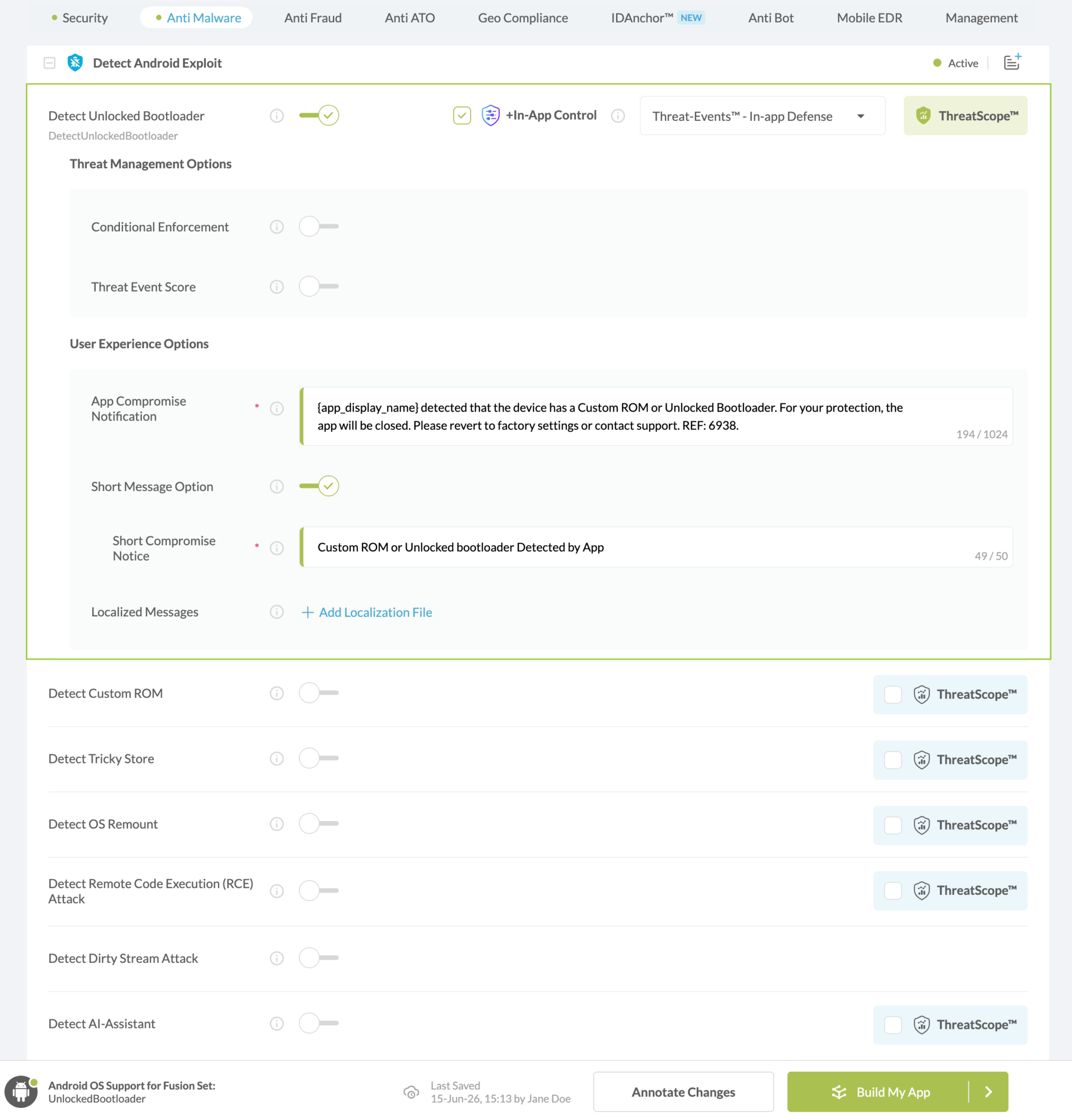Go to Geo Compliance tab
Screen dimensions: 1072x1120
(522, 18)
